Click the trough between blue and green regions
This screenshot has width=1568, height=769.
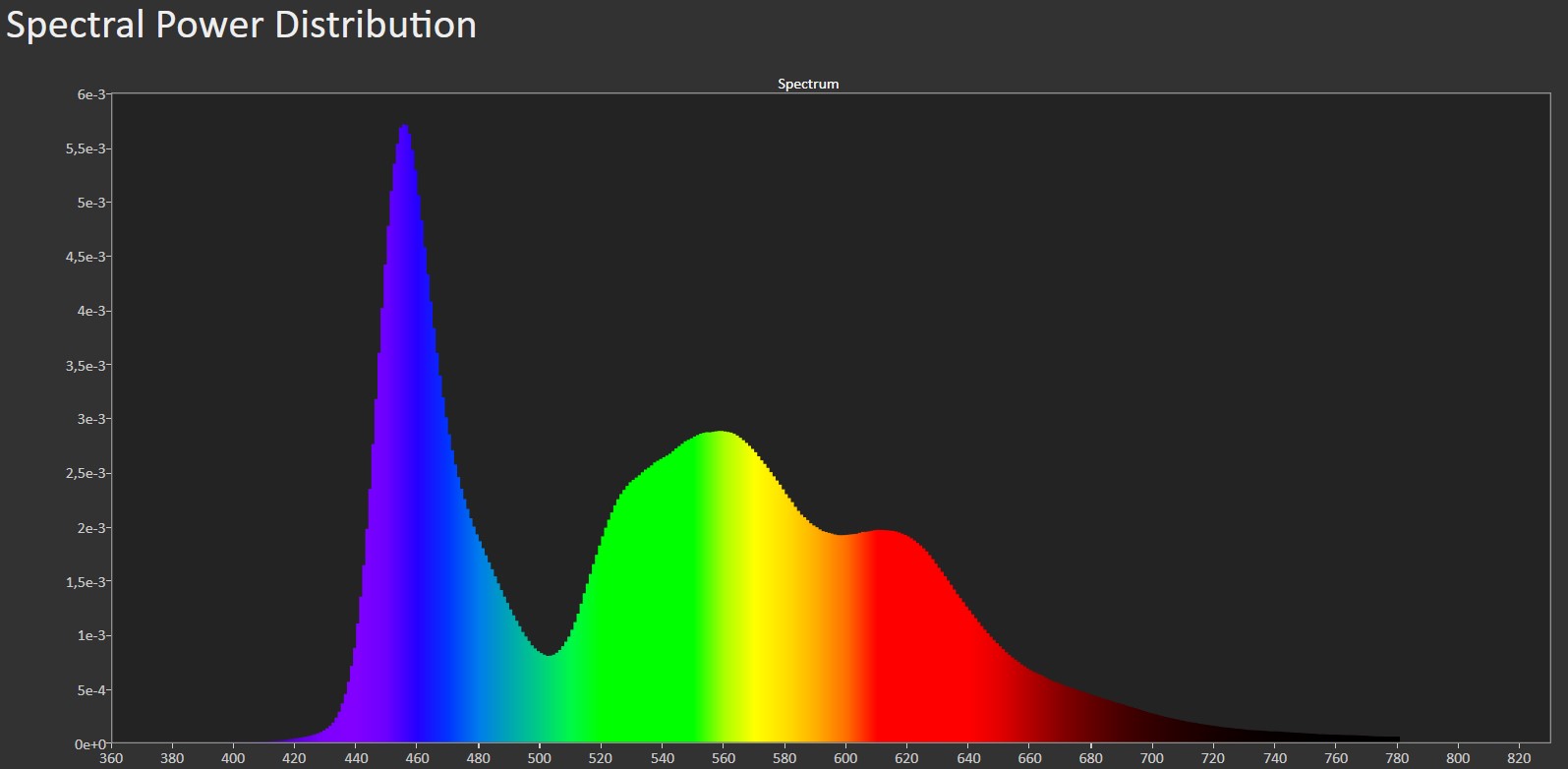tap(548, 654)
